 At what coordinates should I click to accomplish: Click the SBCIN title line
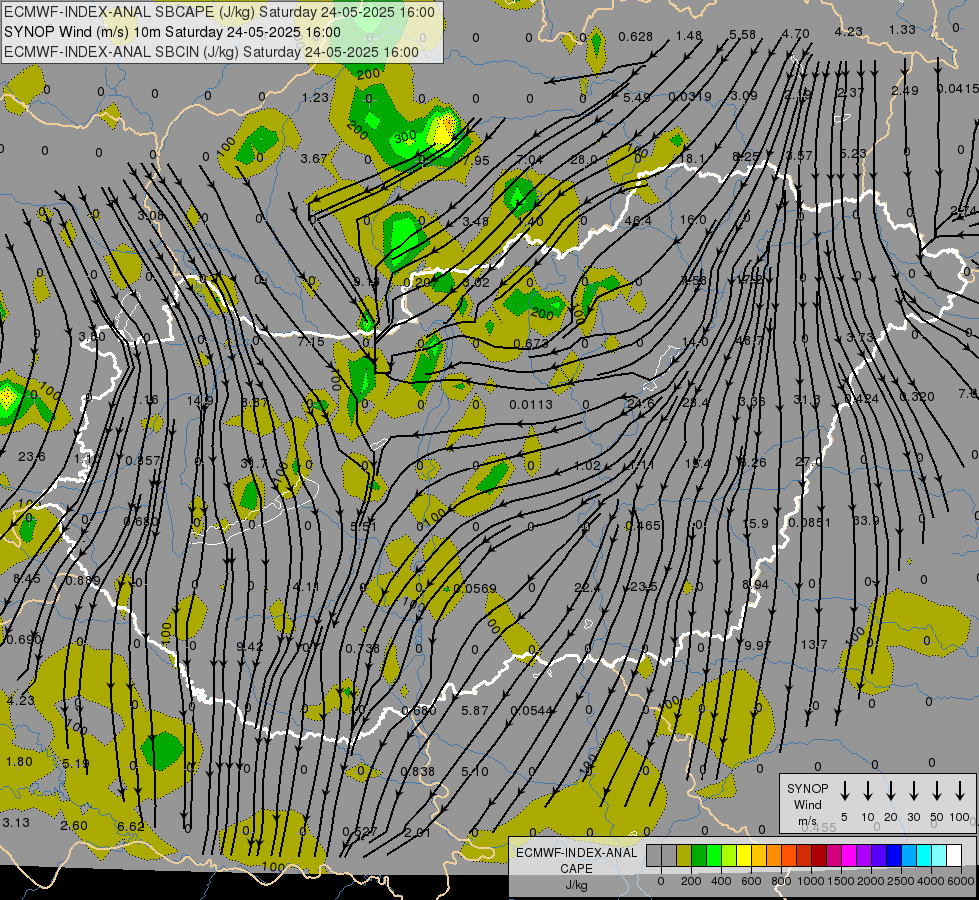212,52
